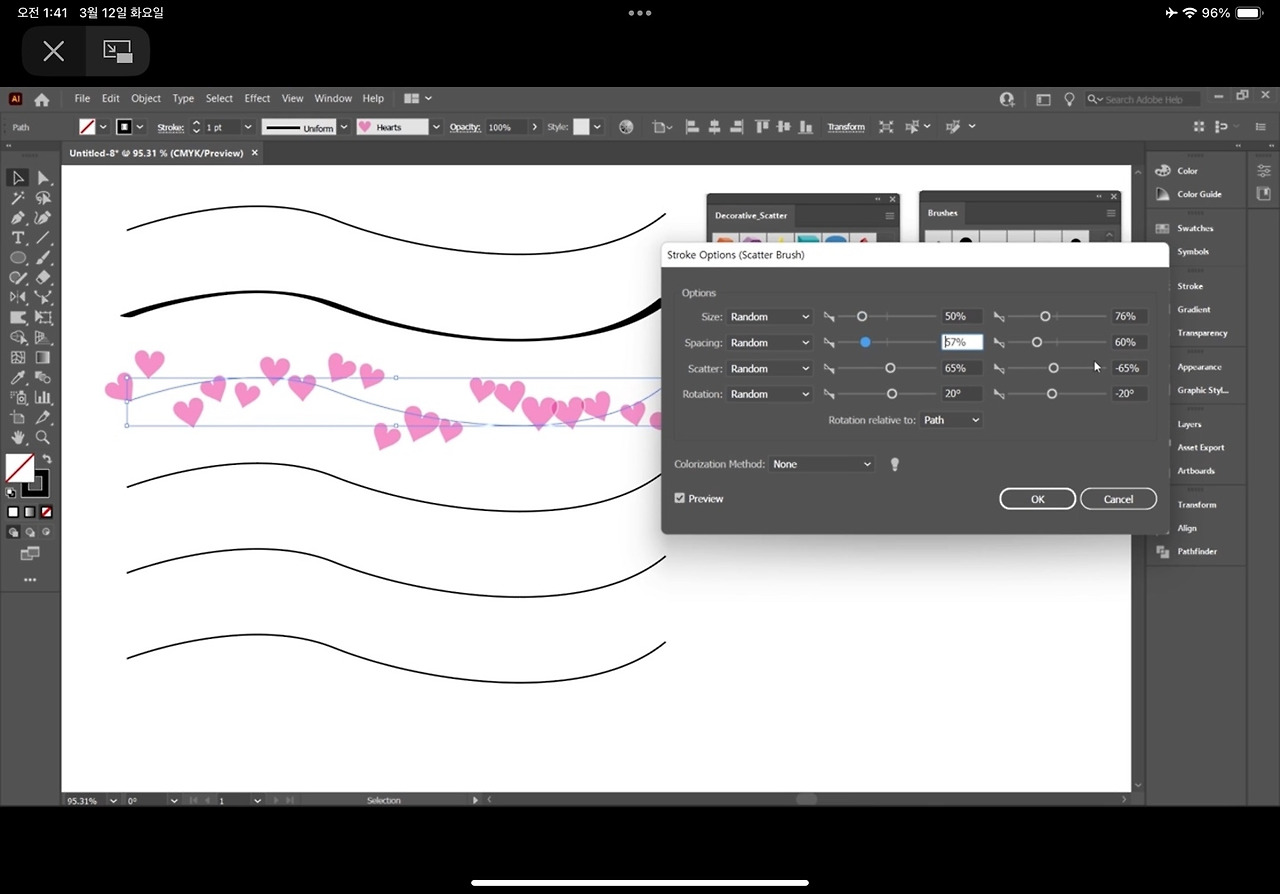Click horizontal align left icon
The height and width of the screenshot is (894, 1280).
point(690,127)
